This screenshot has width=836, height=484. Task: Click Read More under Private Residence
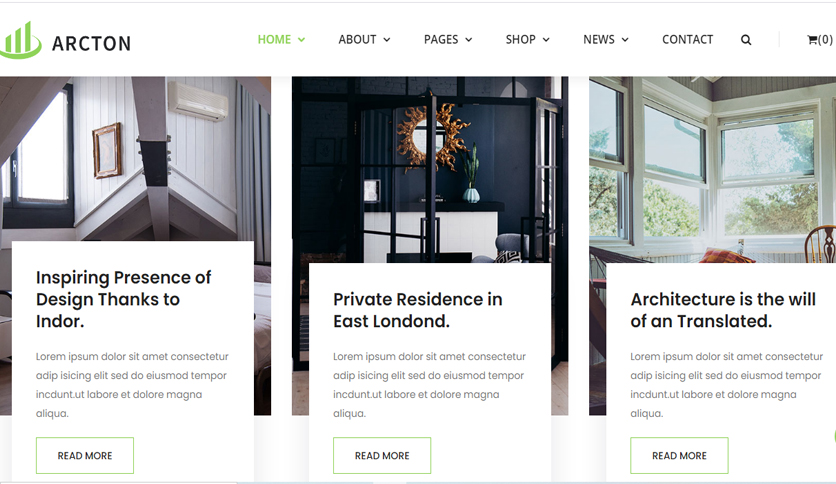[382, 456]
